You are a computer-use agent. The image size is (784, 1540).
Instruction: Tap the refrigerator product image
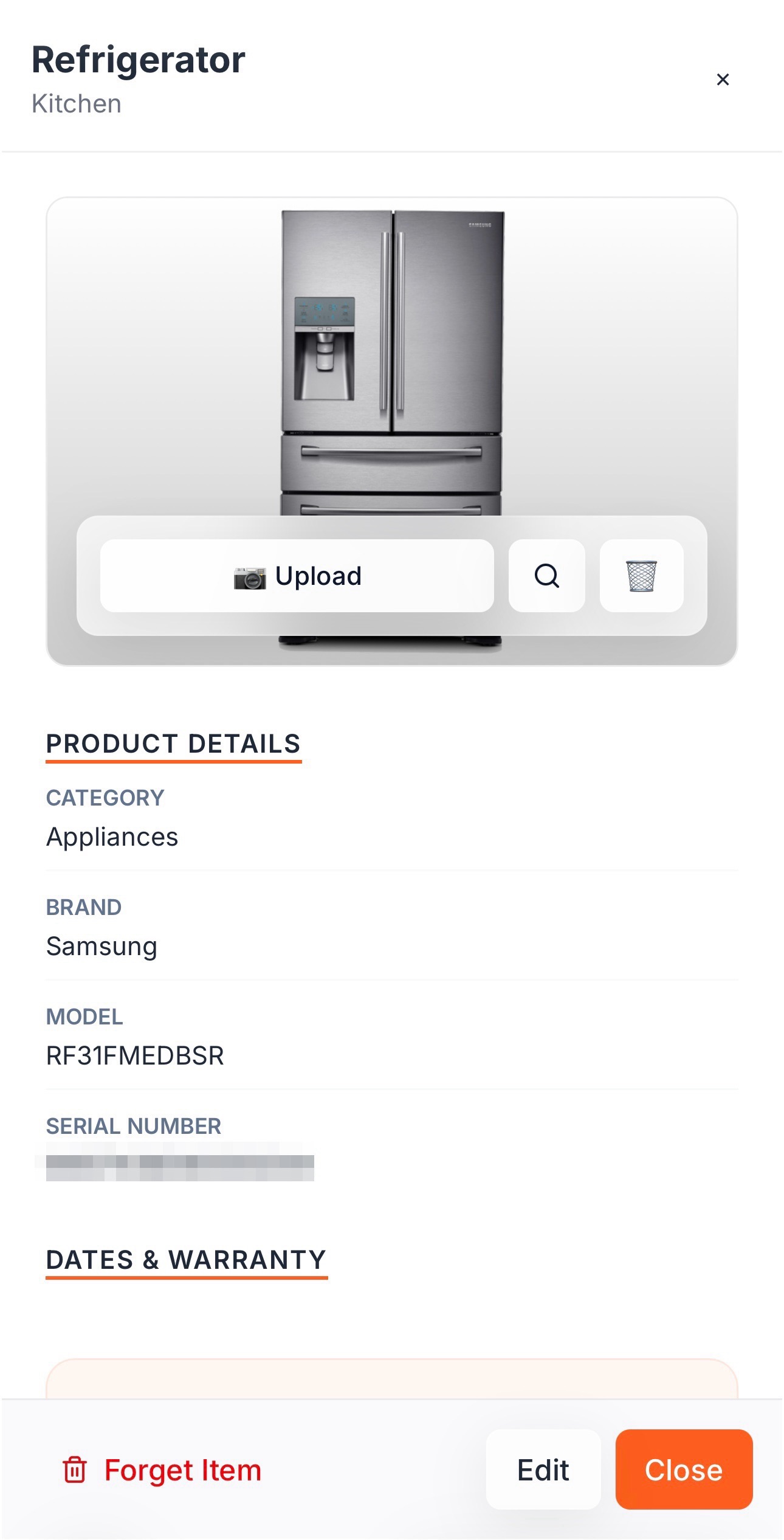[392, 334]
